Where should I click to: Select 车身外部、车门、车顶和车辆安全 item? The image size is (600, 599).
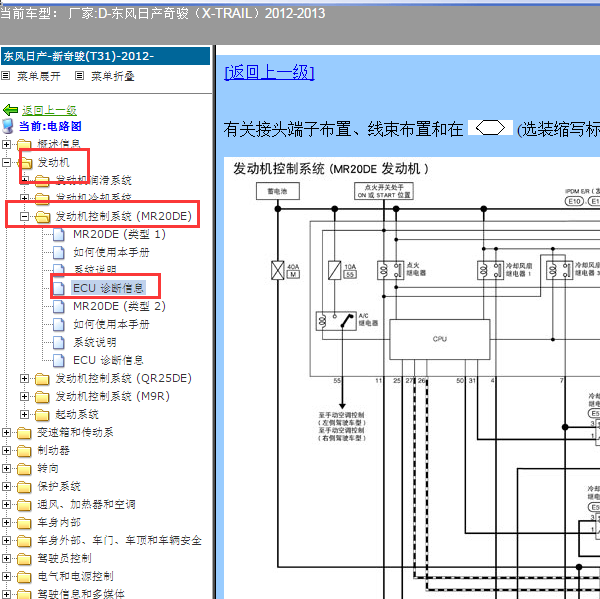click(x=119, y=540)
